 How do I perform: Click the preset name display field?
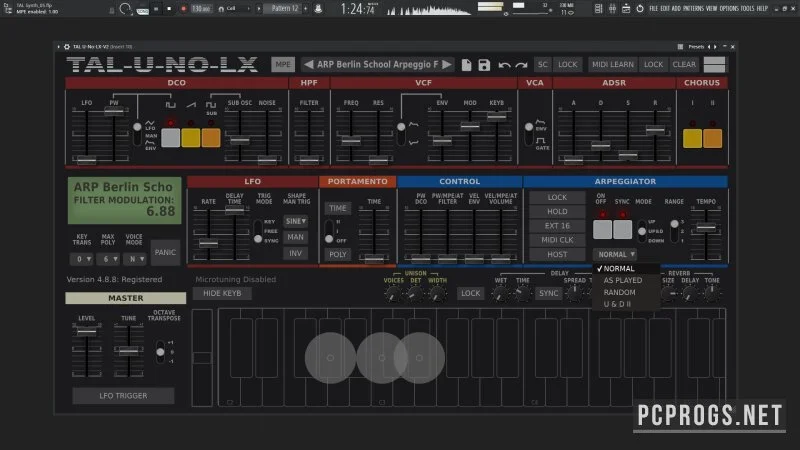(x=378, y=65)
